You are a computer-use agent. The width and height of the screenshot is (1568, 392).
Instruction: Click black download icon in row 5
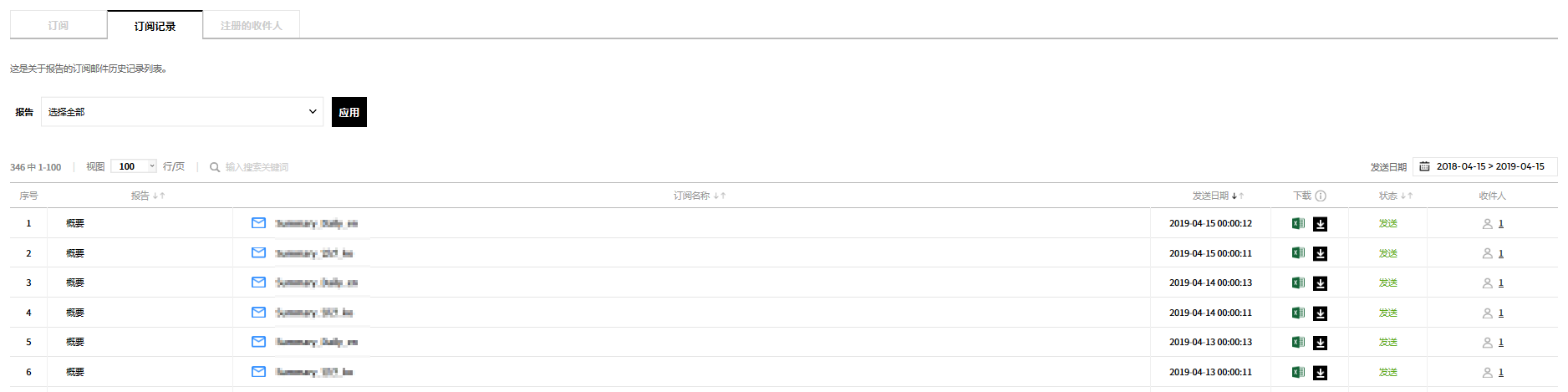tap(1321, 343)
